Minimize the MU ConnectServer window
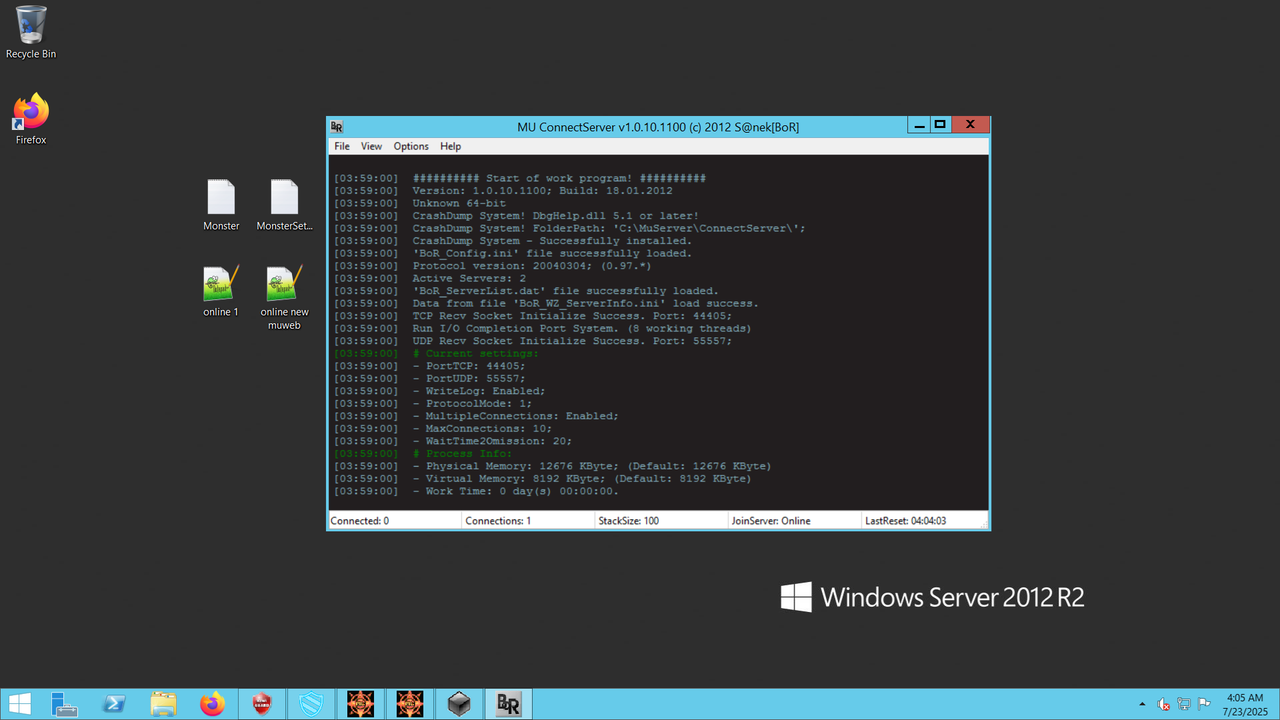Screen dimensions: 1280x720 (x=918, y=125)
